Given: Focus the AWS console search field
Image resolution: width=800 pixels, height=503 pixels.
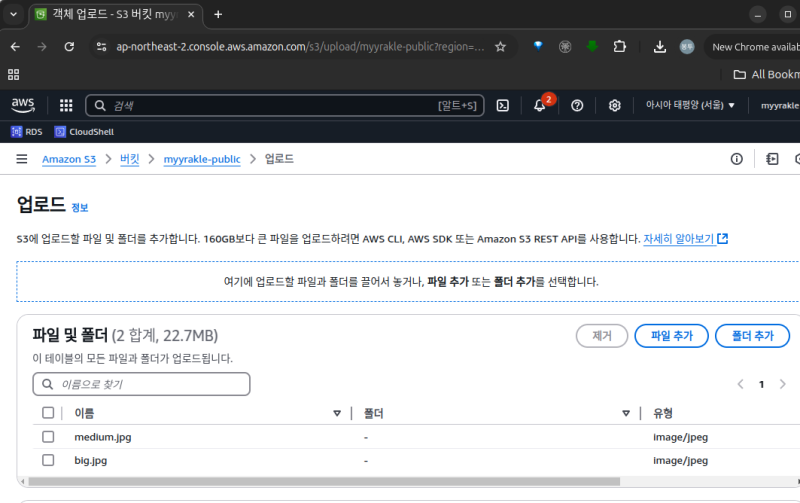Looking at the screenshot, I should click(285, 106).
